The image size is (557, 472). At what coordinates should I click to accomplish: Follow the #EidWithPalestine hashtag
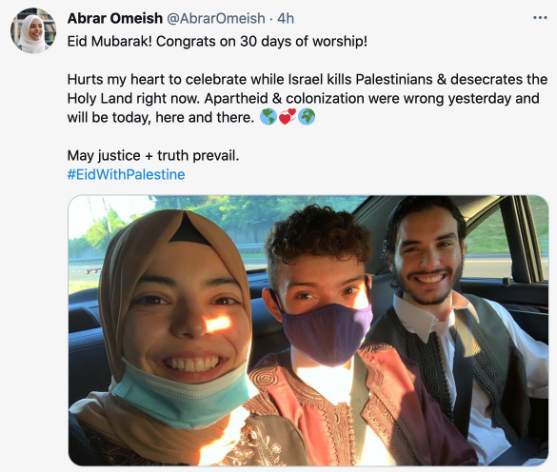click(x=126, y=174)
